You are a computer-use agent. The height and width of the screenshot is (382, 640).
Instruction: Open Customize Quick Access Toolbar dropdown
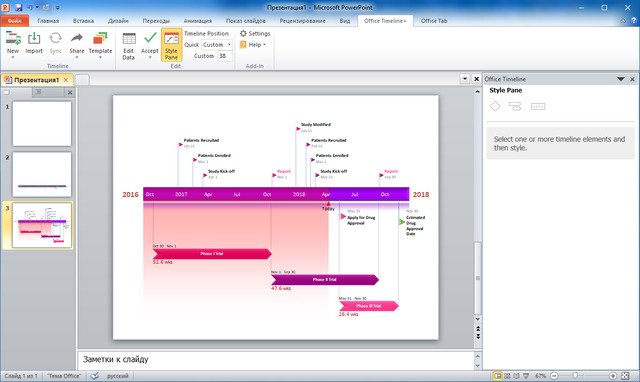(58, 7)
